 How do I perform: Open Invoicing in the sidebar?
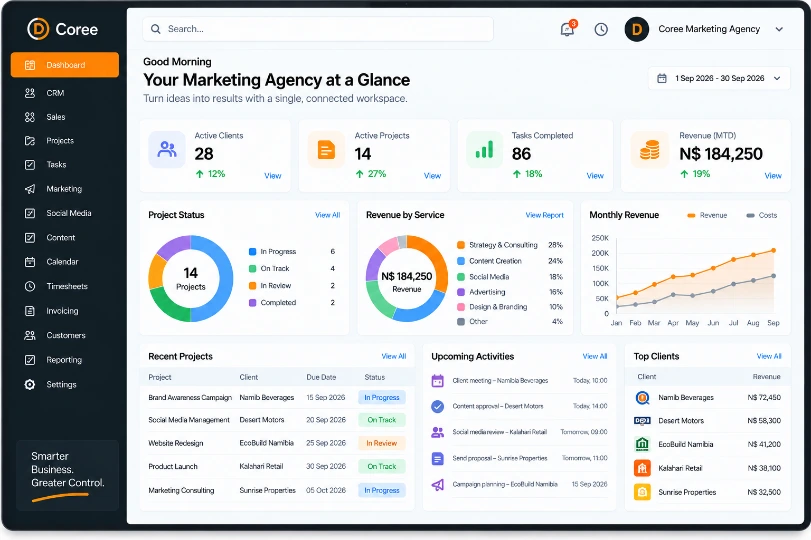[x=65, y=311]
